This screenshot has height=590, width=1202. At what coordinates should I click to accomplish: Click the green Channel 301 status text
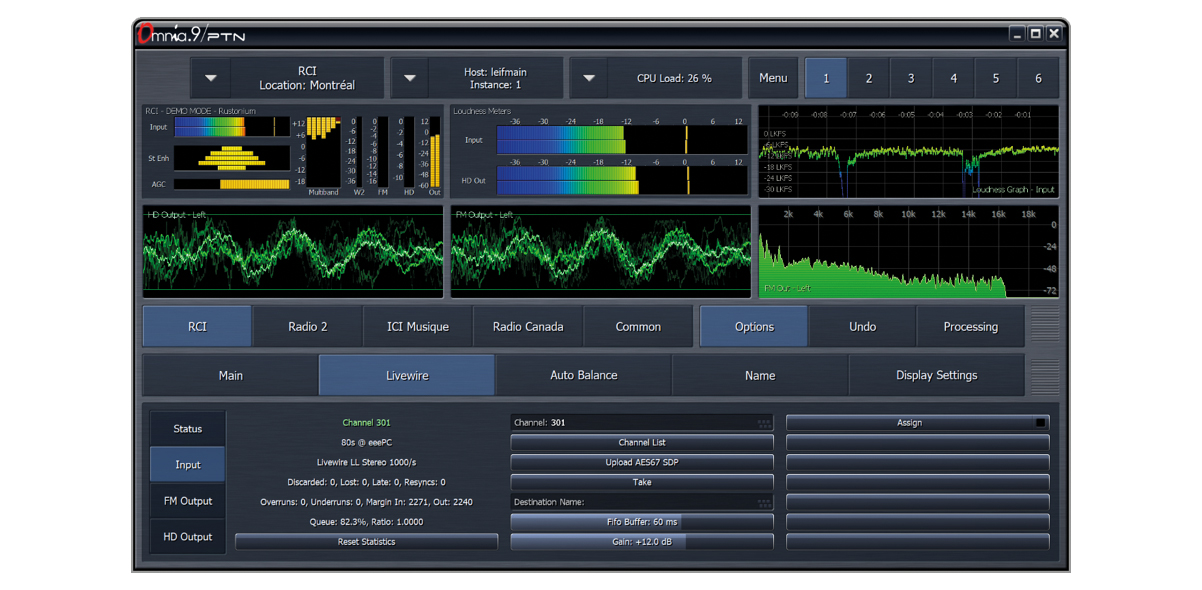coord(366,423)
